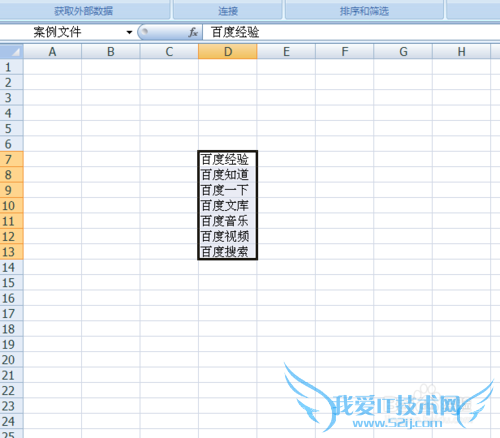Select row 21 header
Viewport: 500px width, 438px height.
tap(12, 375)
